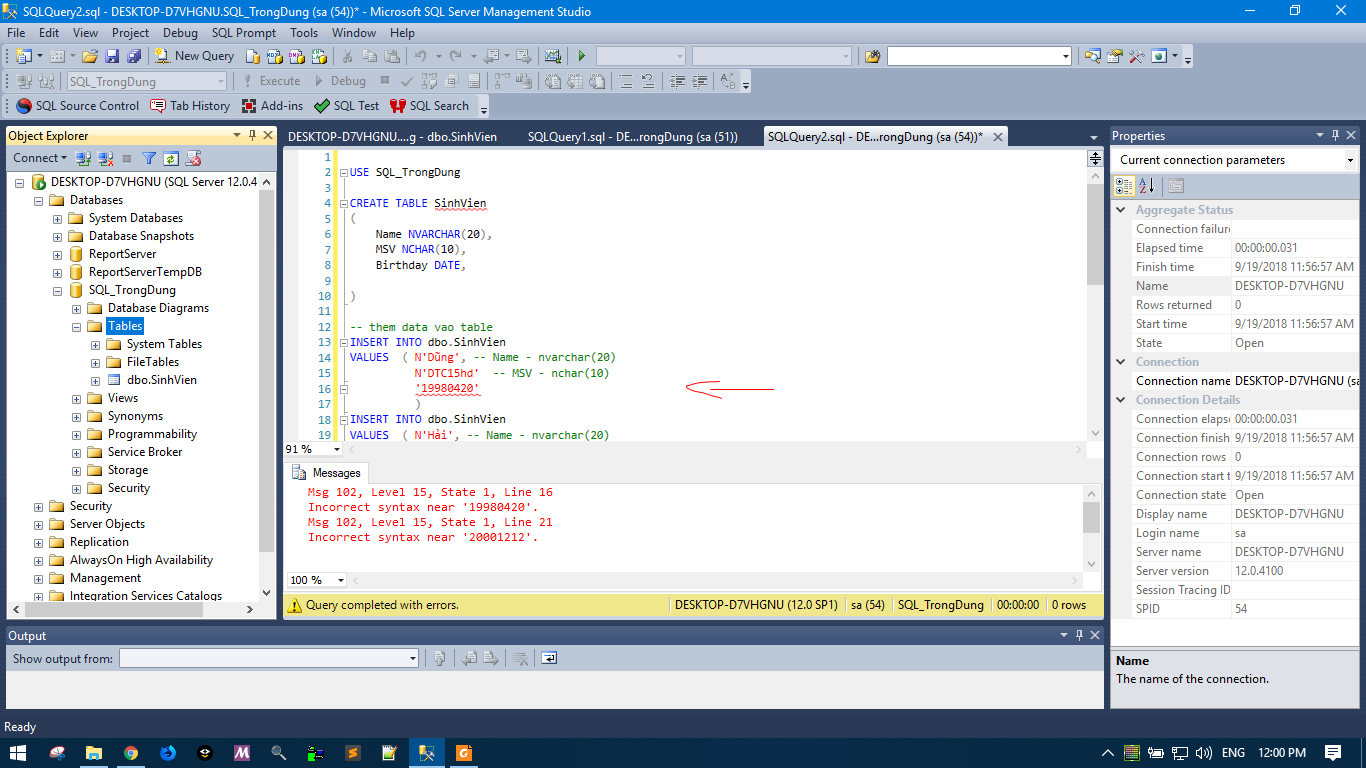Open the Edit menu
This screenshot has width=1366, height=768.
pos(49,33)
